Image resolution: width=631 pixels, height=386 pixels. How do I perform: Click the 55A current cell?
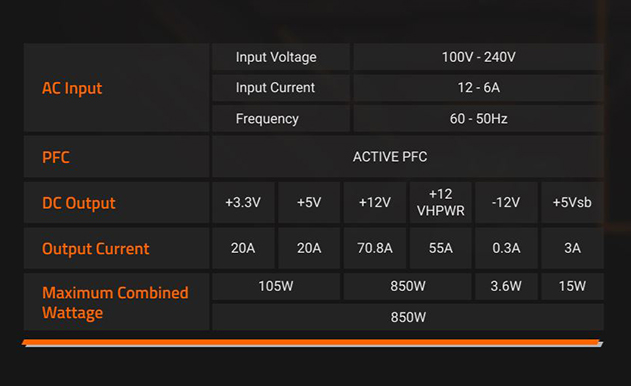pyautogui.click(x=441, y=248)
